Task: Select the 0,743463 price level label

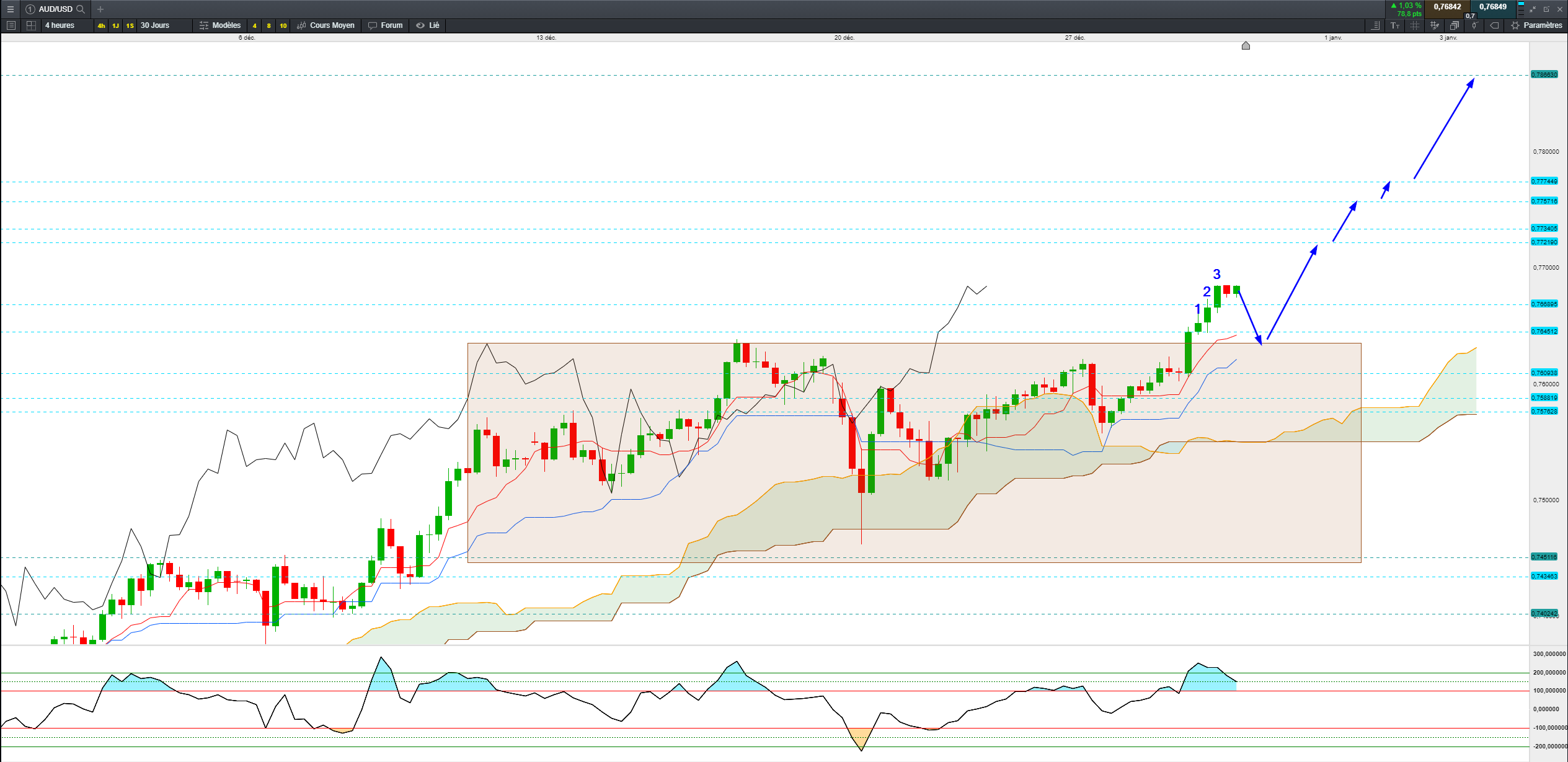Action: 1544,577
